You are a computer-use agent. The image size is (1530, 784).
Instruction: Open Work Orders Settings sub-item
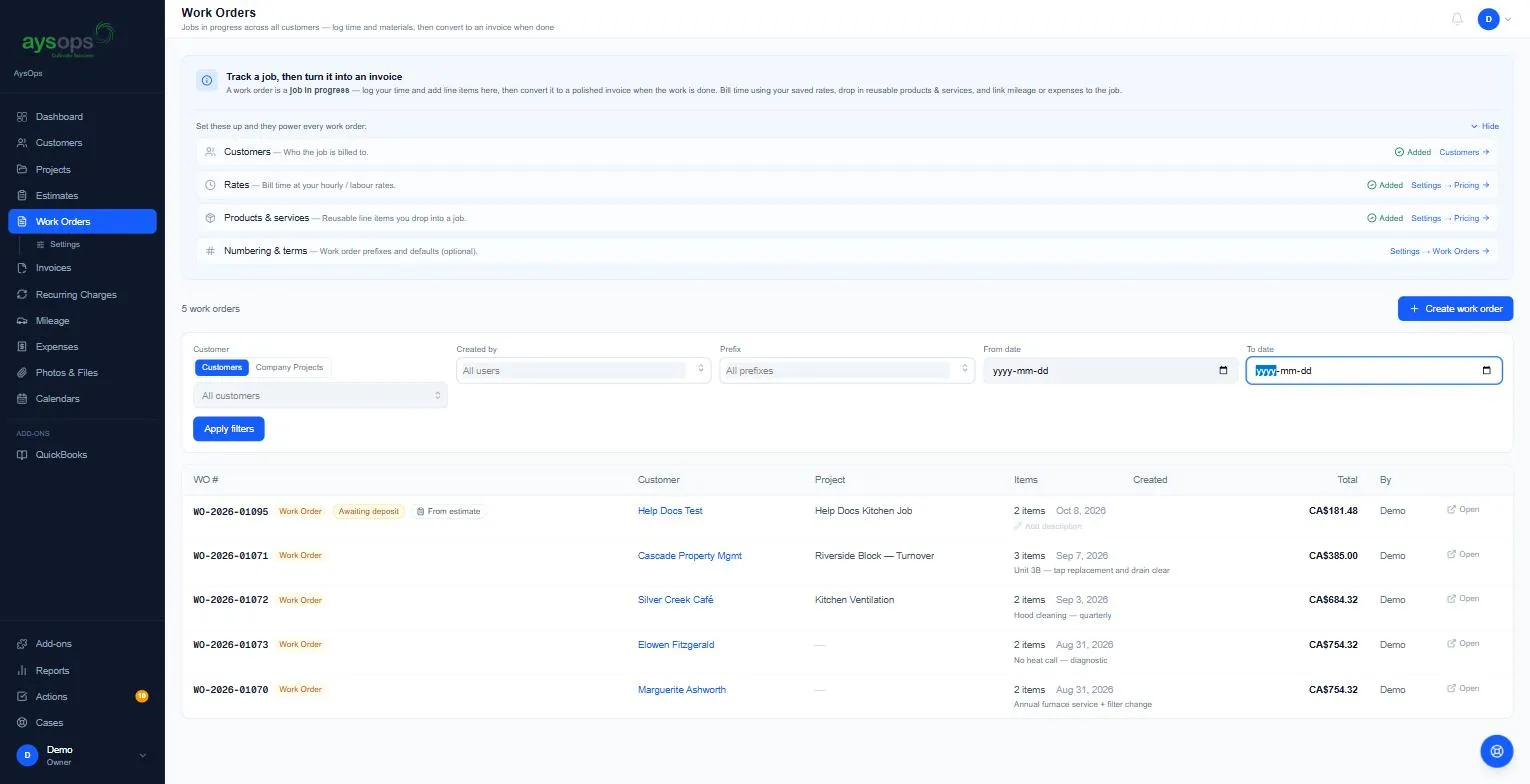tap(65, 244)
